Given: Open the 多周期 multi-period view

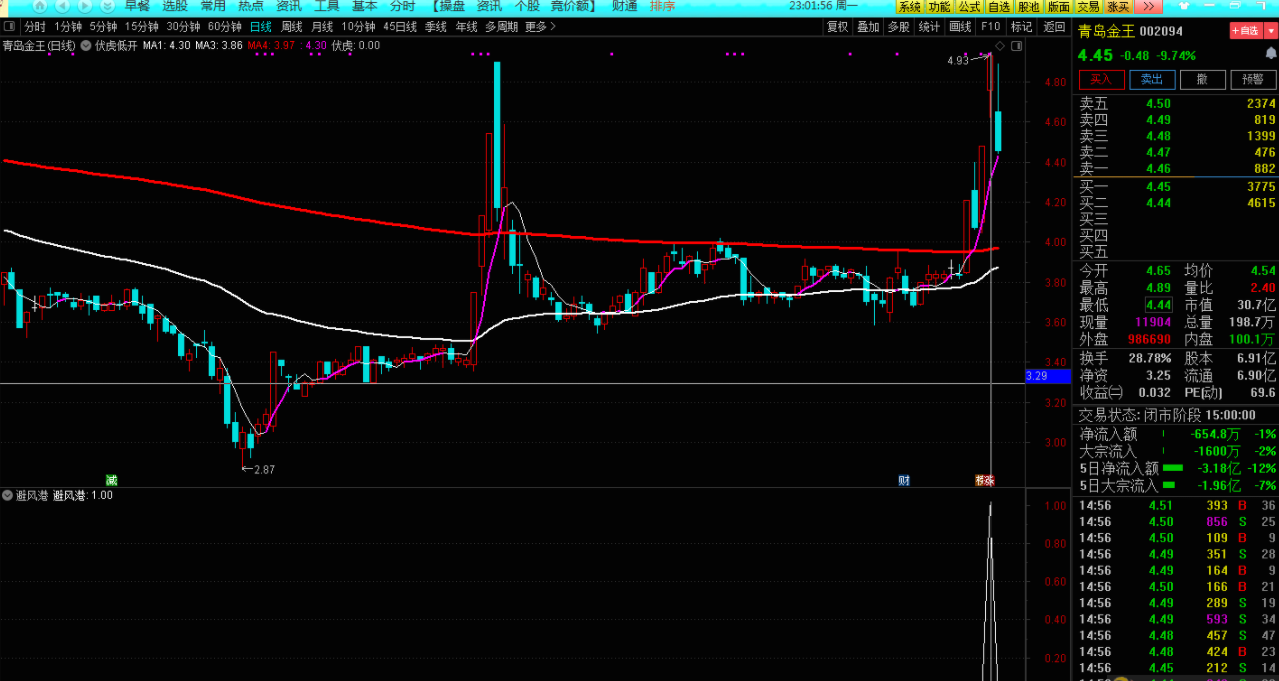Looking at the screenshot, I should [x=501, y=26].
